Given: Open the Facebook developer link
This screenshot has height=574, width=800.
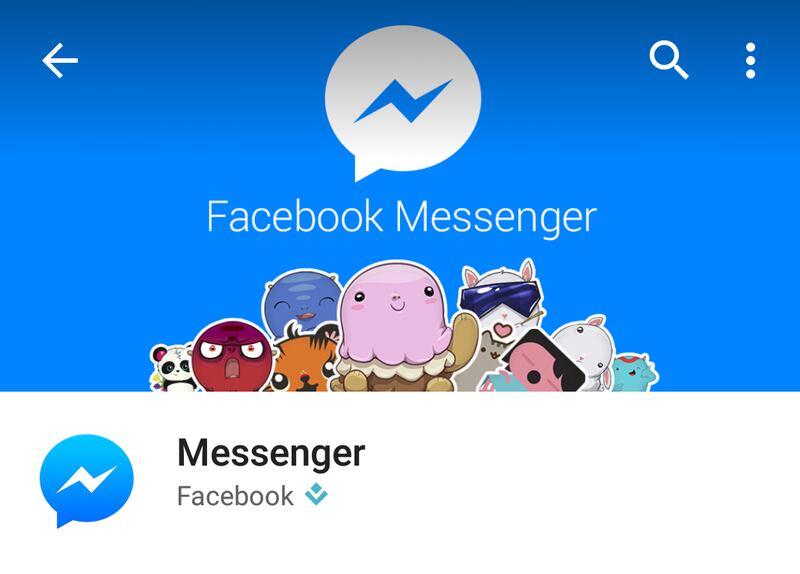Looking at the screenshot, I should click(x=235, y=496).
